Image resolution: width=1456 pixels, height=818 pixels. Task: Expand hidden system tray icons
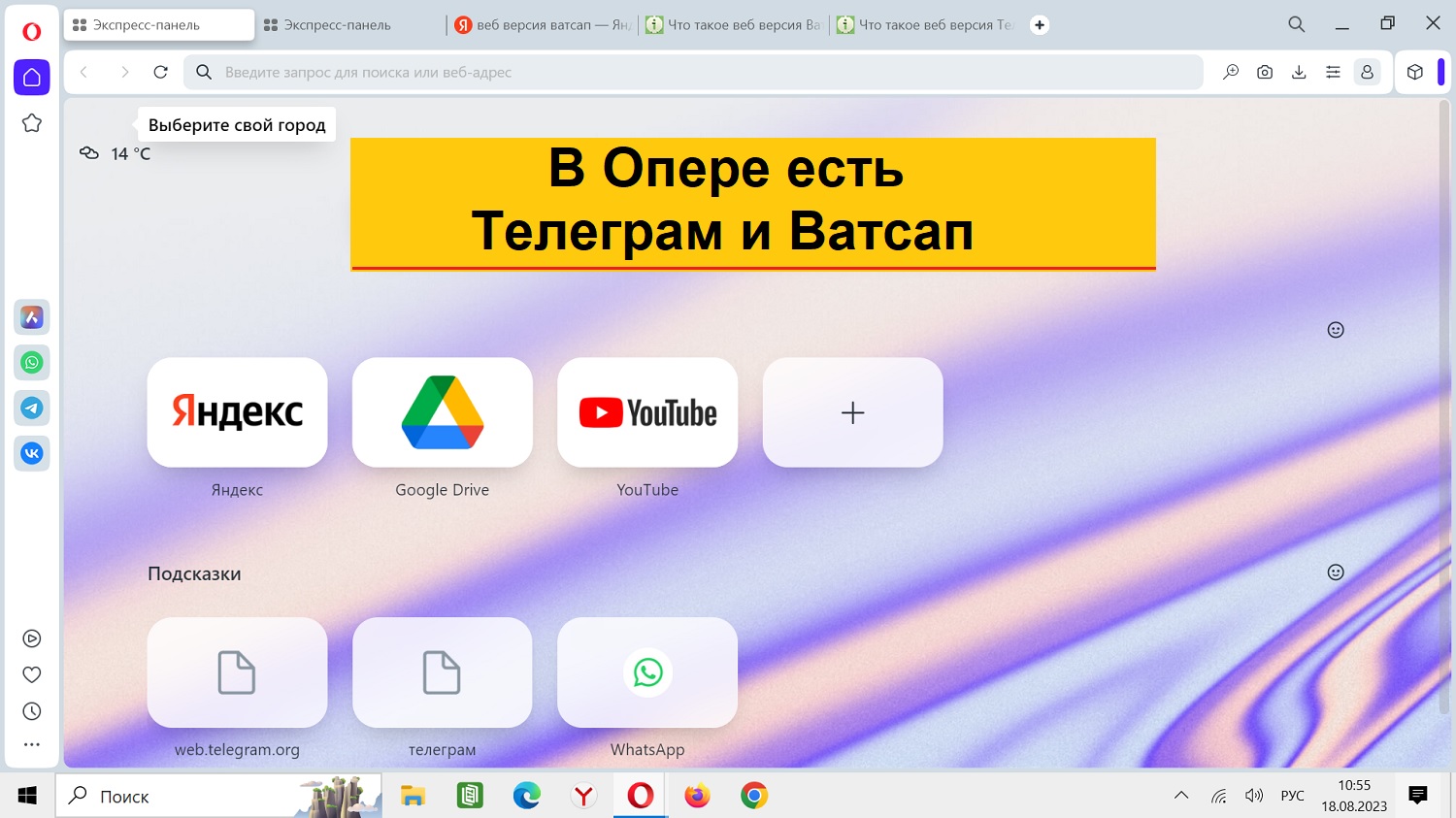tap(1181, 796)
